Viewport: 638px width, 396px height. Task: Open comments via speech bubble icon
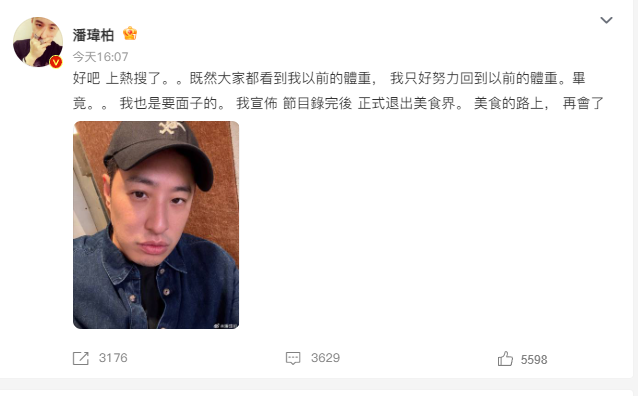293,358
